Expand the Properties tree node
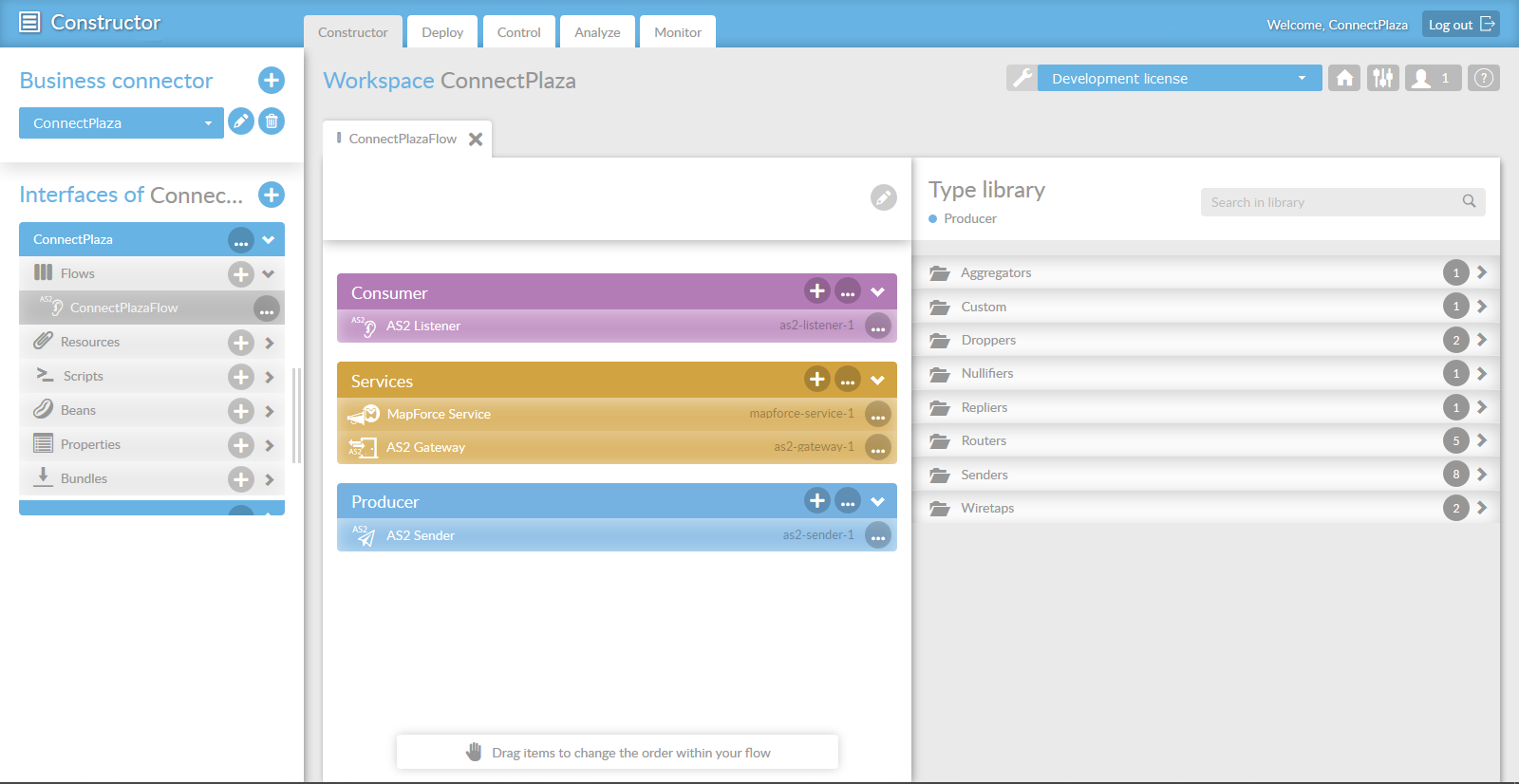The image size is (1519, 784). pyautogui.click(x=270, y=445)
